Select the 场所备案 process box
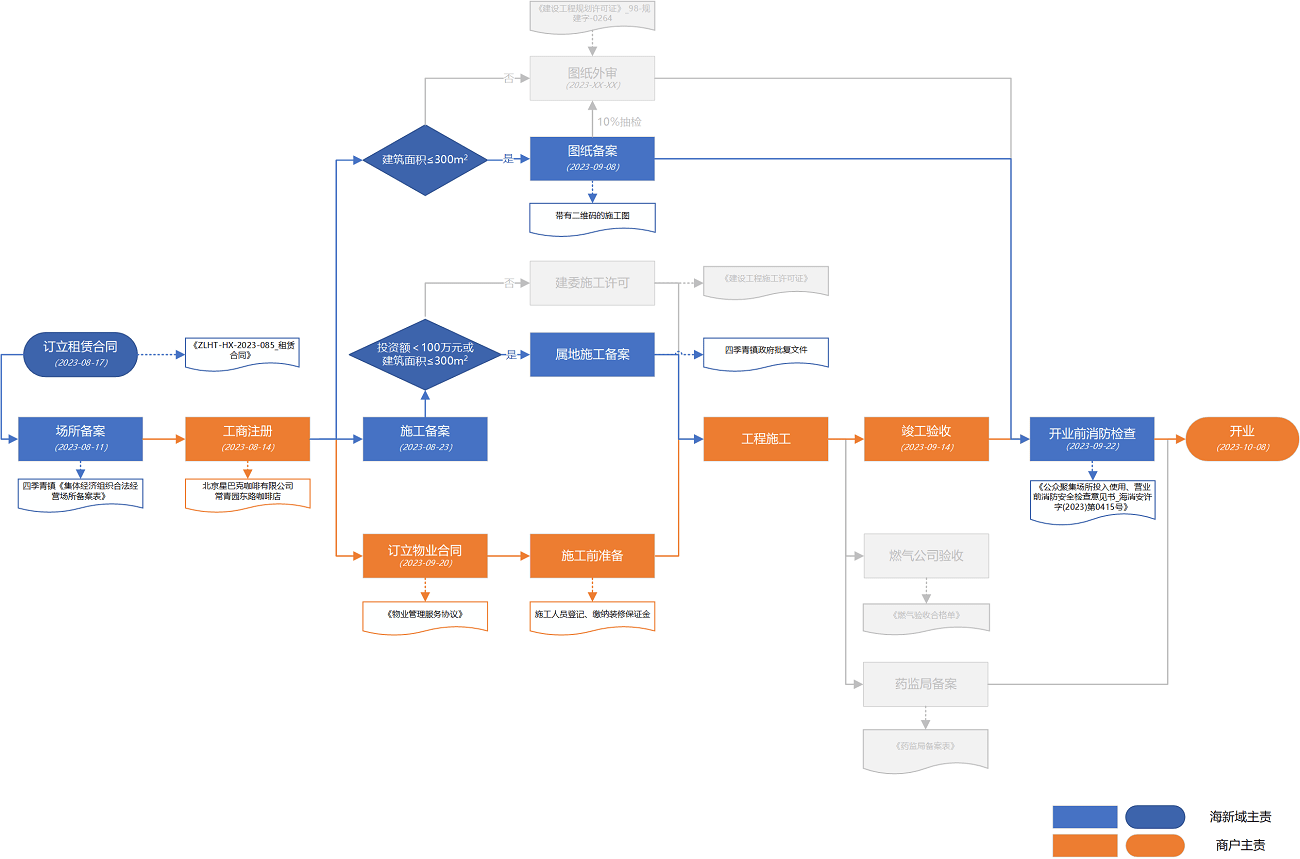This screenshot has width=1300, height=859. click(80, 439)
